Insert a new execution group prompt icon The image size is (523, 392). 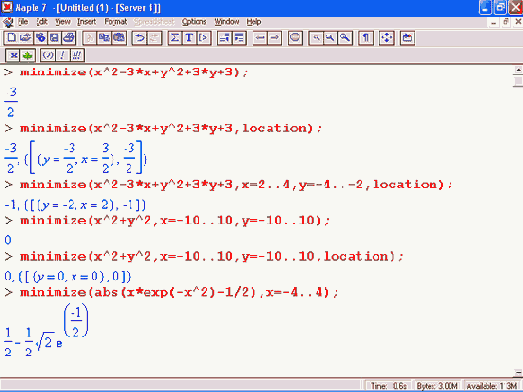(x=203, y=38)
